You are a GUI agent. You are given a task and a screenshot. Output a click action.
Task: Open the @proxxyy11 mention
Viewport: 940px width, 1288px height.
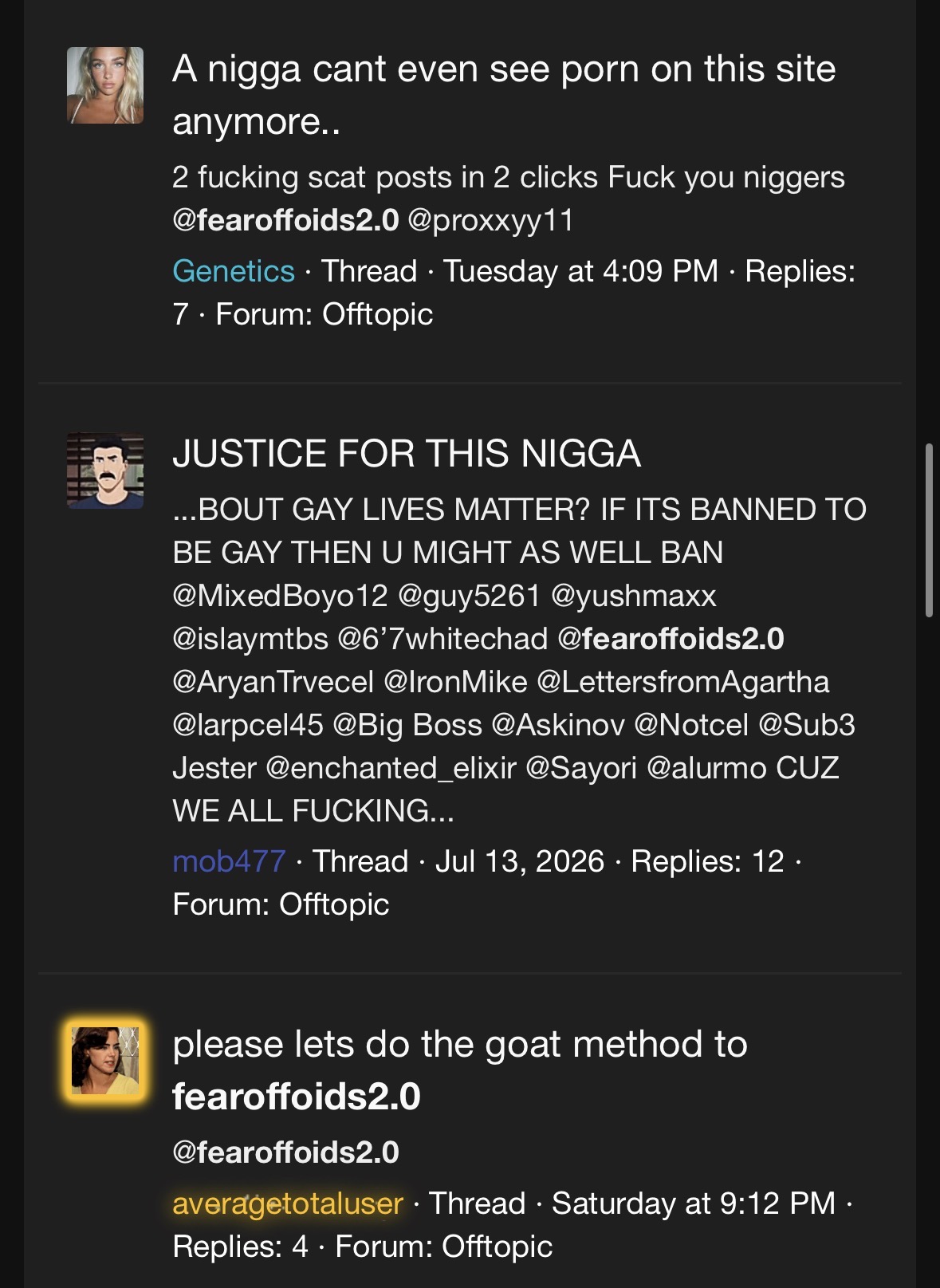pyautogui.click(x=491, y=220)
